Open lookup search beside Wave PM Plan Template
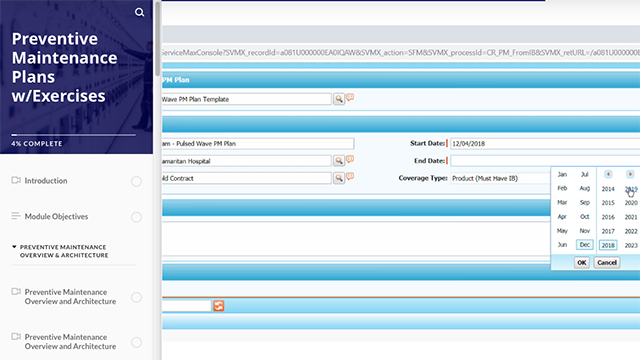Screen dimensions: 640x360 click(x=339, y=99)
